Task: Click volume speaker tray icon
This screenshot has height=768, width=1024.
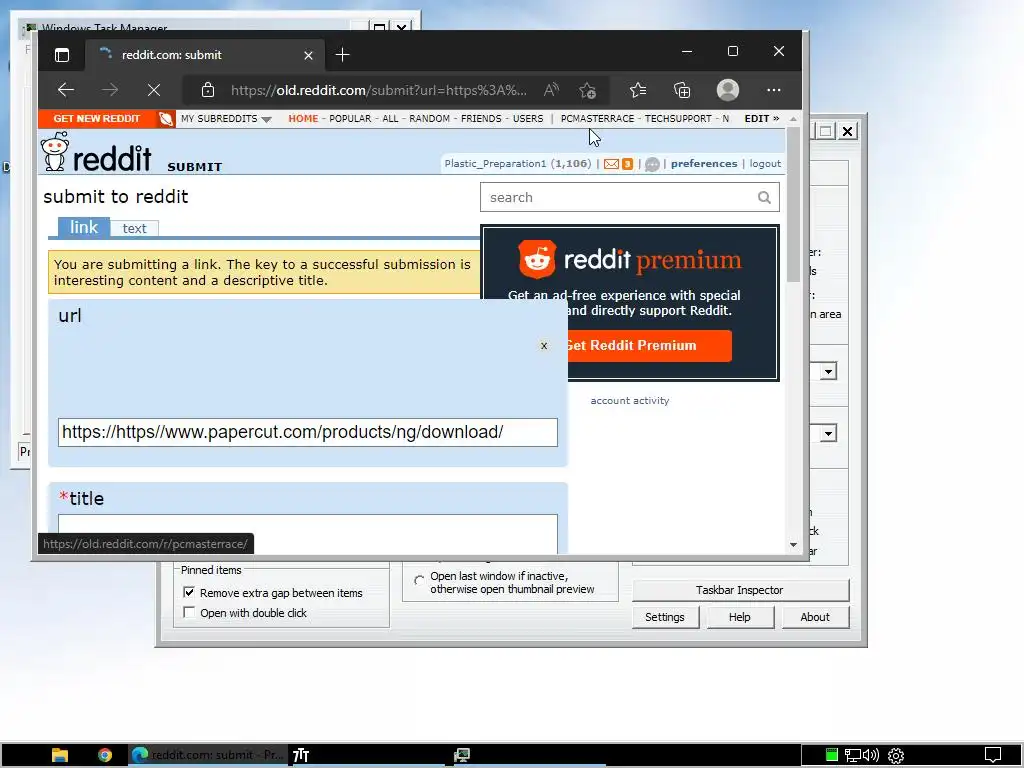Action: (x=871, y=756)
